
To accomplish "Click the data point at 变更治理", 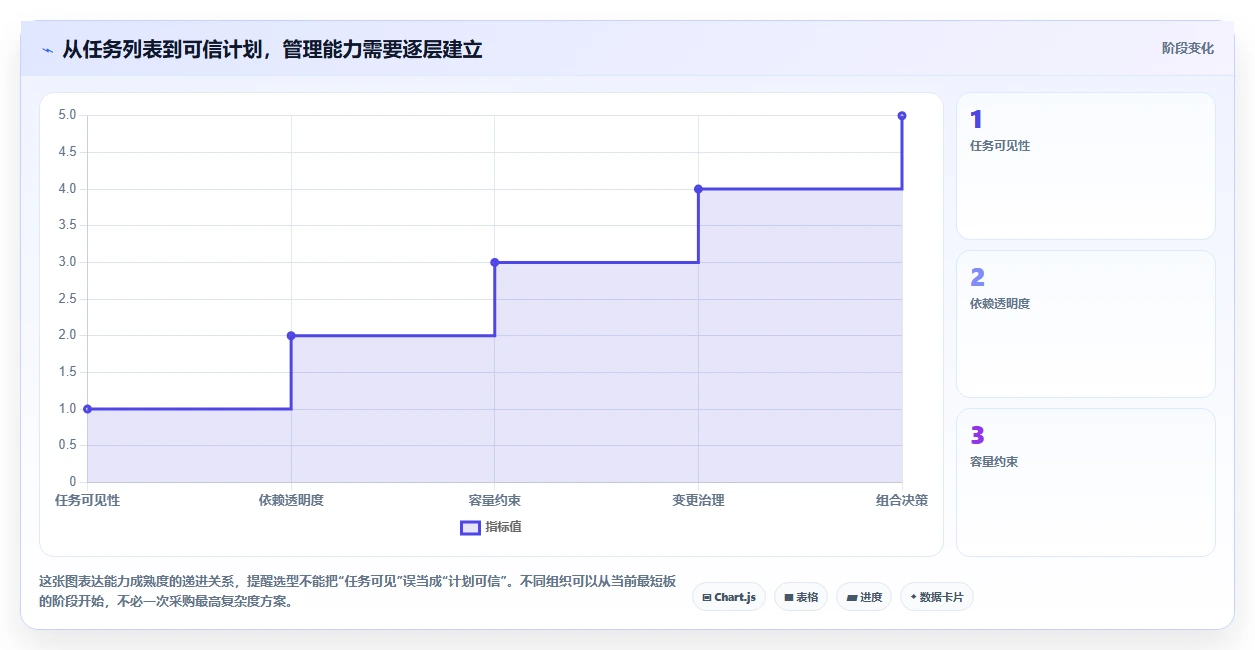I will tap(698, 189).
